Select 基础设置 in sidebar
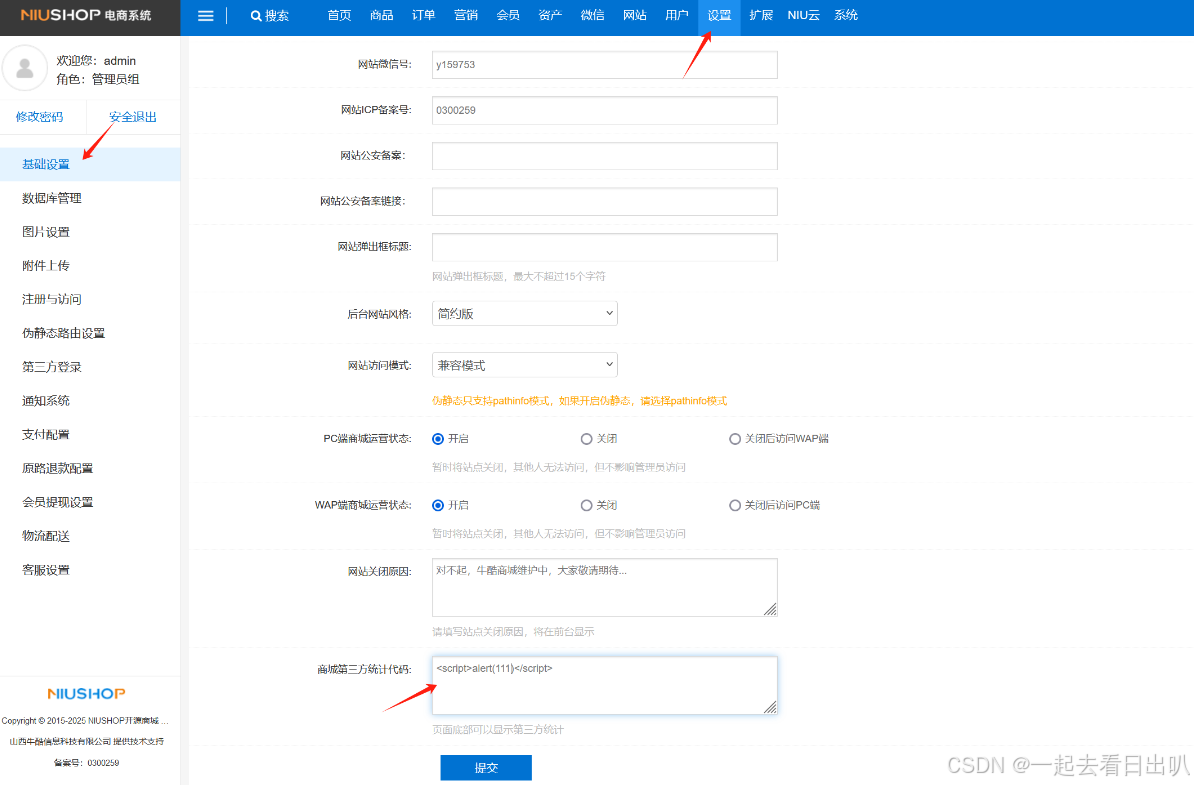 click(90, 164)
